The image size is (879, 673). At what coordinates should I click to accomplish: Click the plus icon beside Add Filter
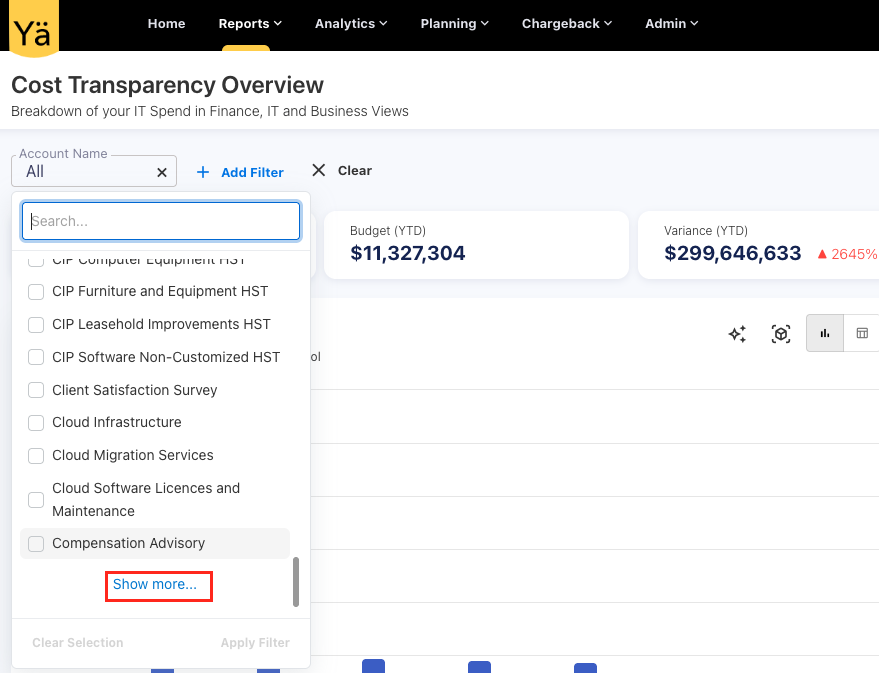203,172
